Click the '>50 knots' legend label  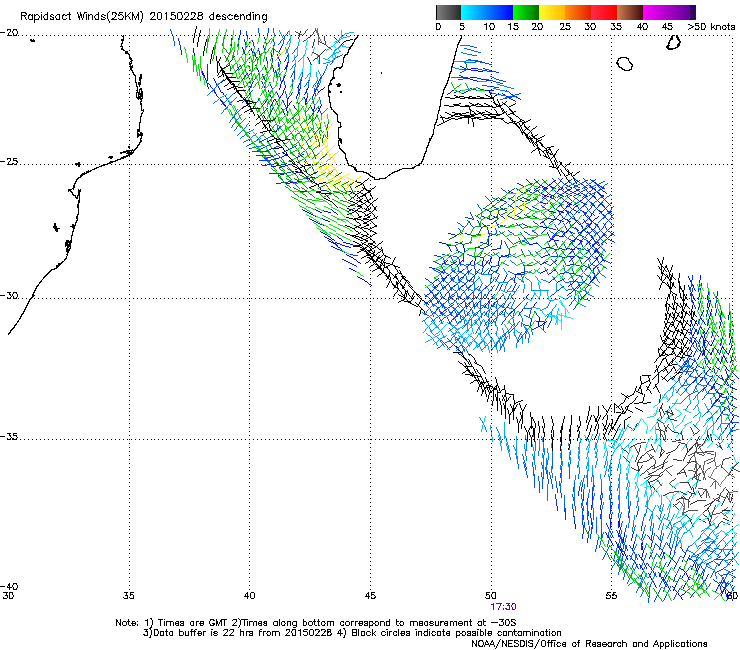[x=711, y=27]
